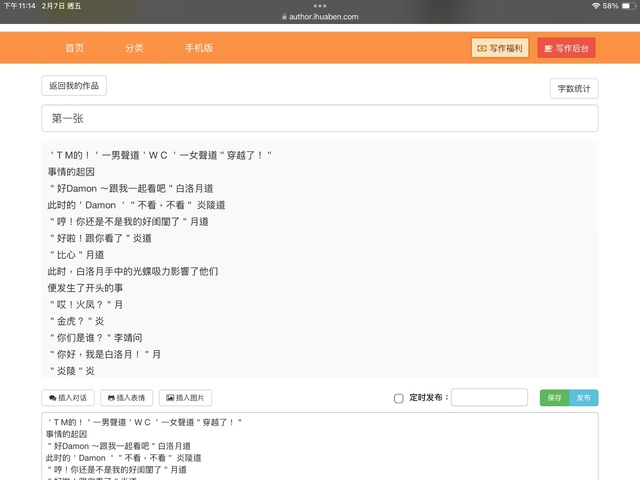Screen dimensions: 640x480
Task: Tap the three-dot multitasking indicator at top
Action: tap(320, 5)
